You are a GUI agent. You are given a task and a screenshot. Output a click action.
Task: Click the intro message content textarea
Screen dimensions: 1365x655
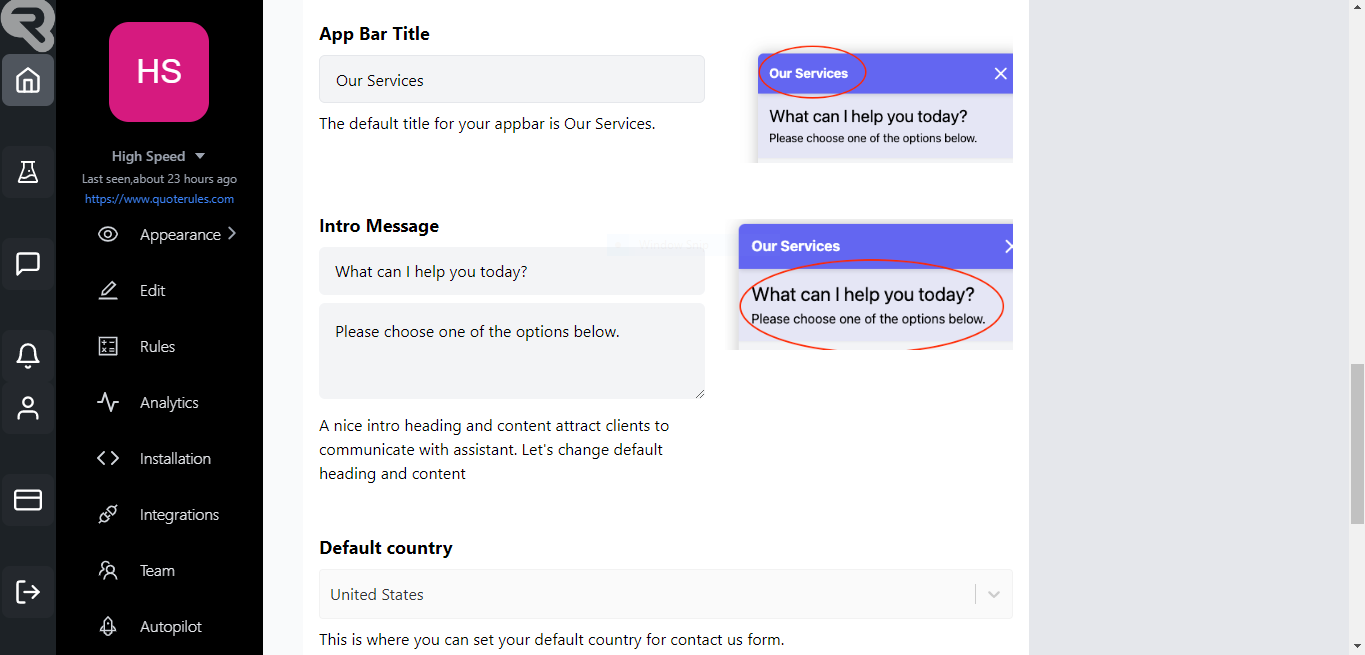[511, 351]
